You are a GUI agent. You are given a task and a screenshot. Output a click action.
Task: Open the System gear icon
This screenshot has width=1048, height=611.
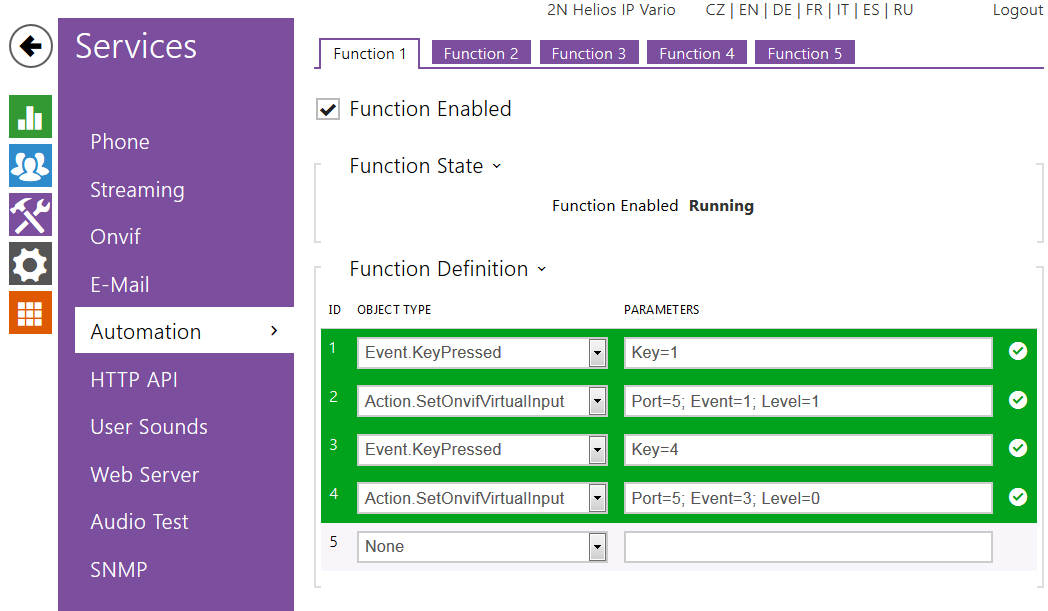coord(30,264)
